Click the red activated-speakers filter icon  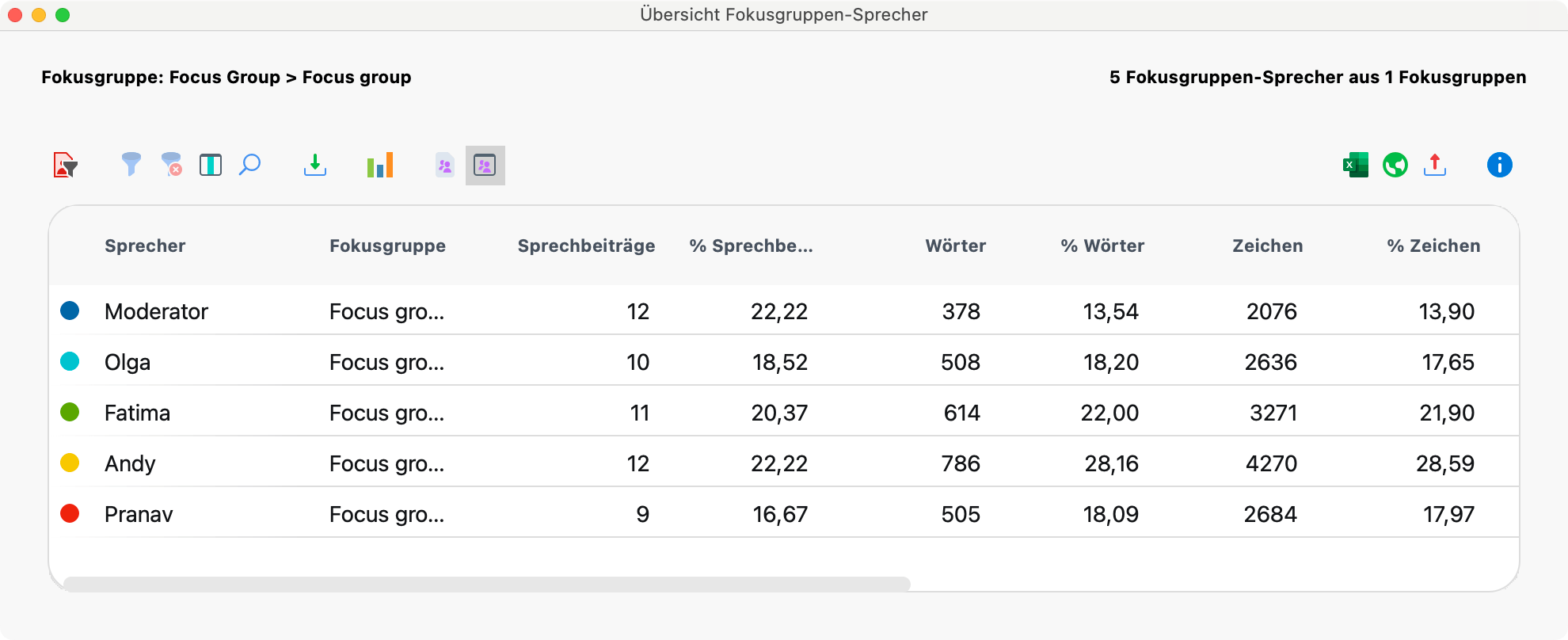[66, 165]
